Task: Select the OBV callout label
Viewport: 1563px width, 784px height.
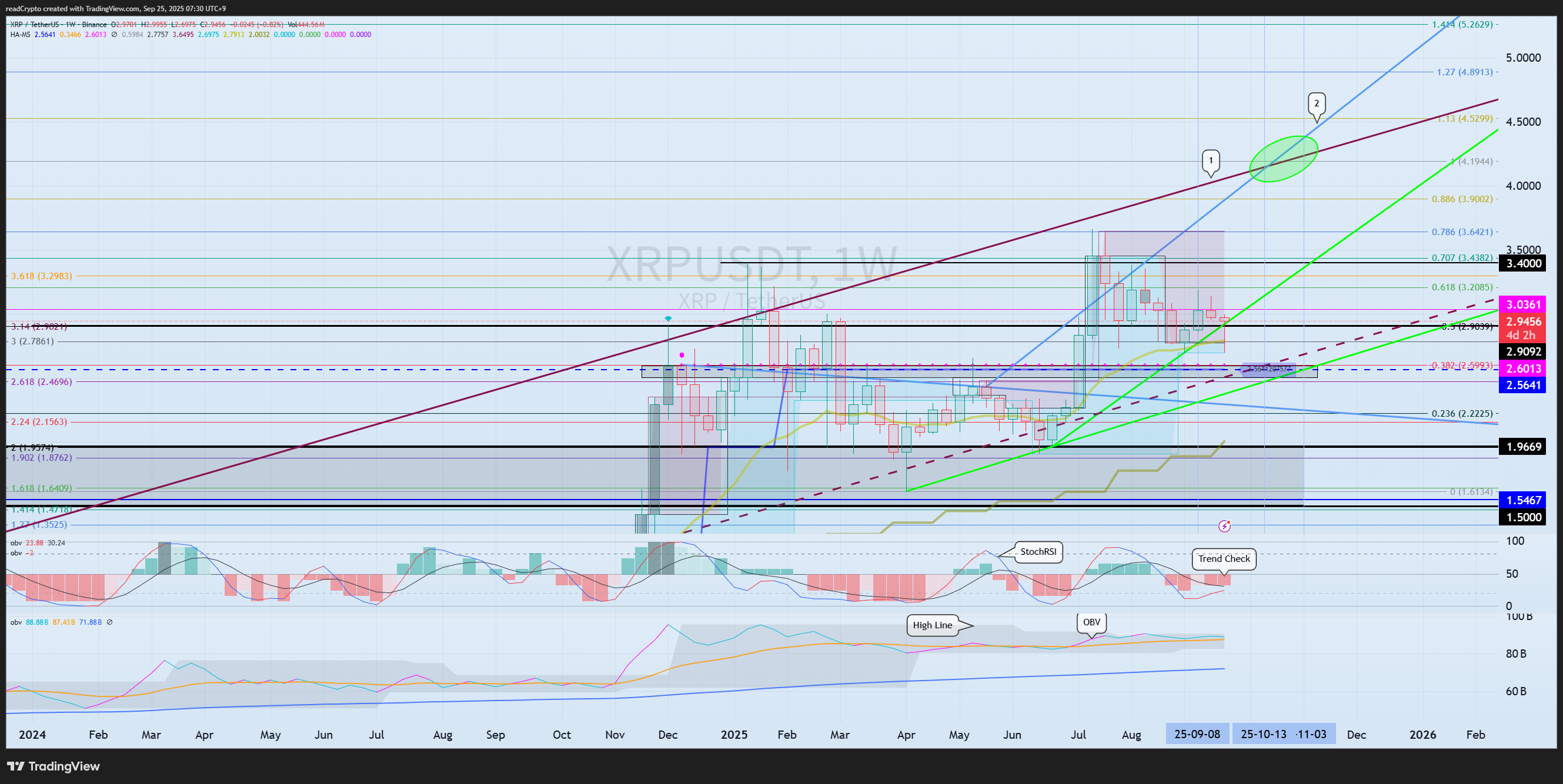Action: point(1091,623)
